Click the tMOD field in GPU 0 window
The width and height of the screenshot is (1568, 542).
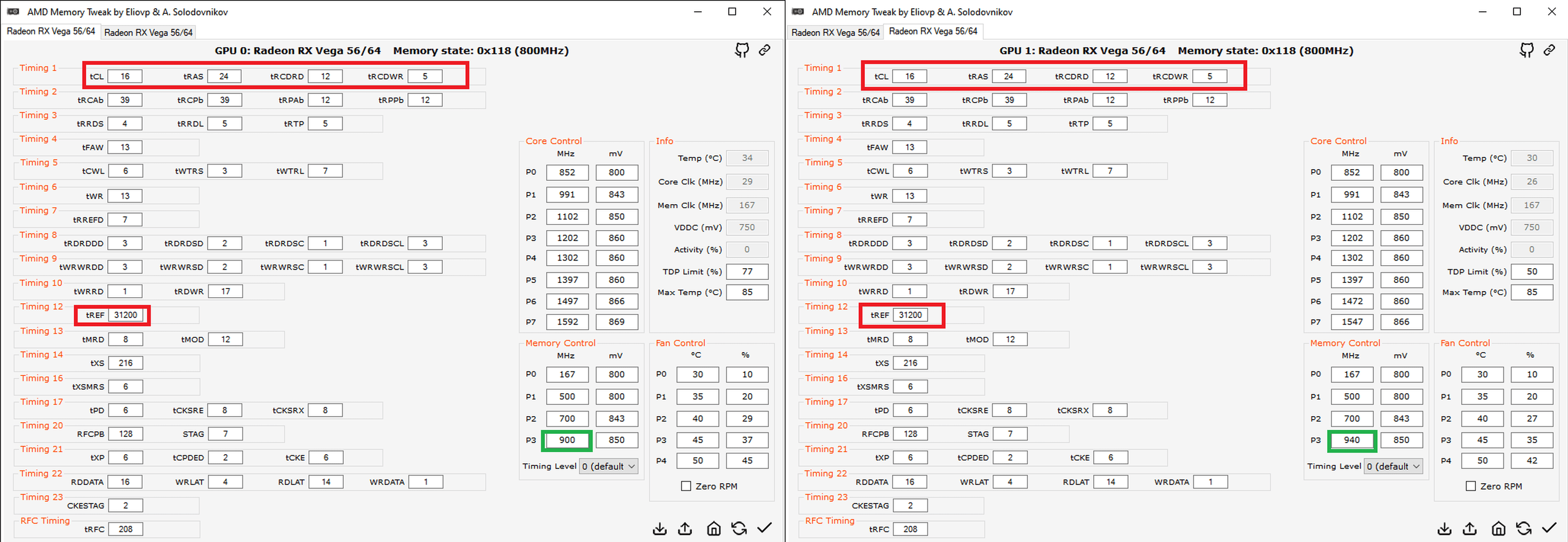click(x=225, y=339)
